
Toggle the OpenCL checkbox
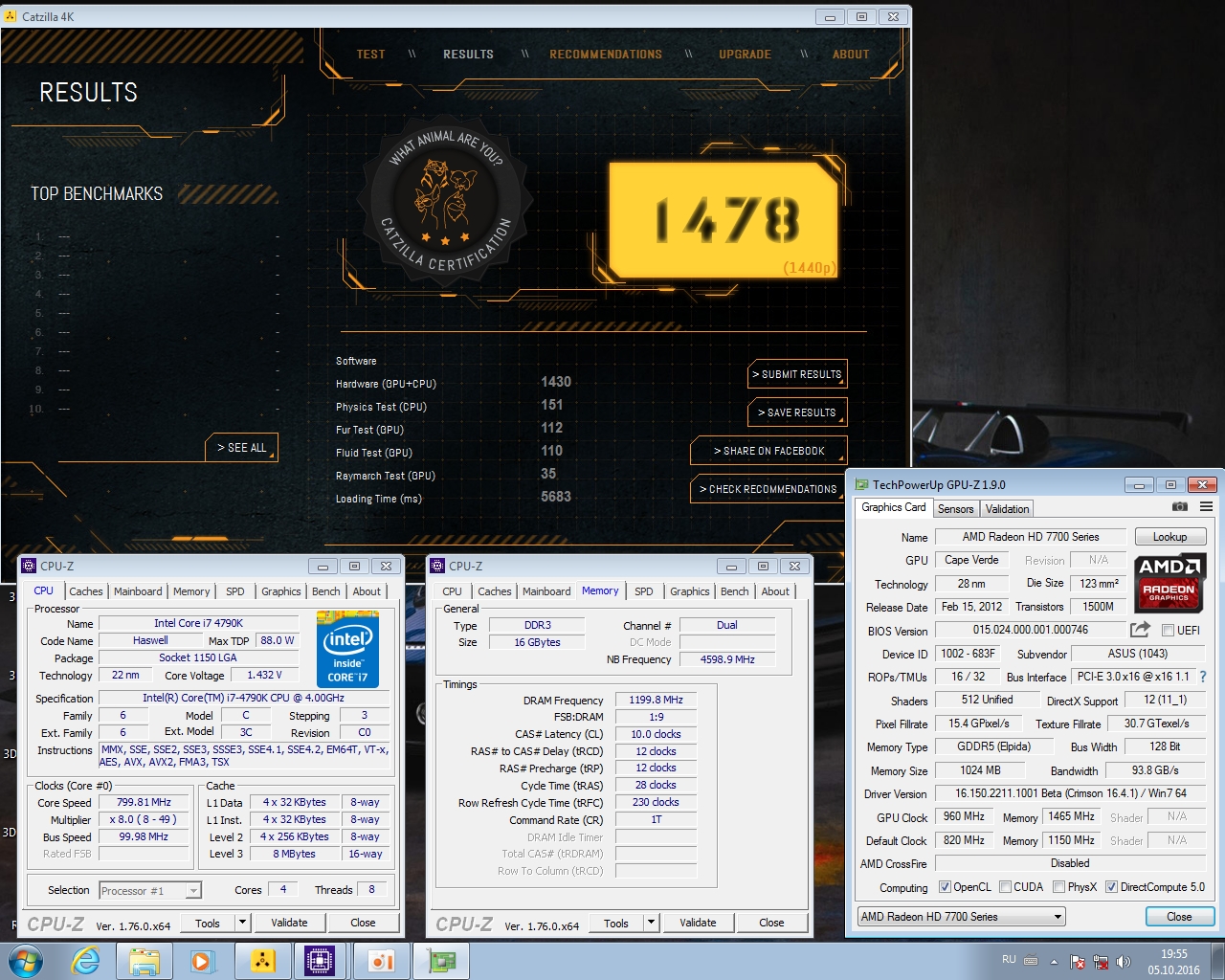pos(945,887)
